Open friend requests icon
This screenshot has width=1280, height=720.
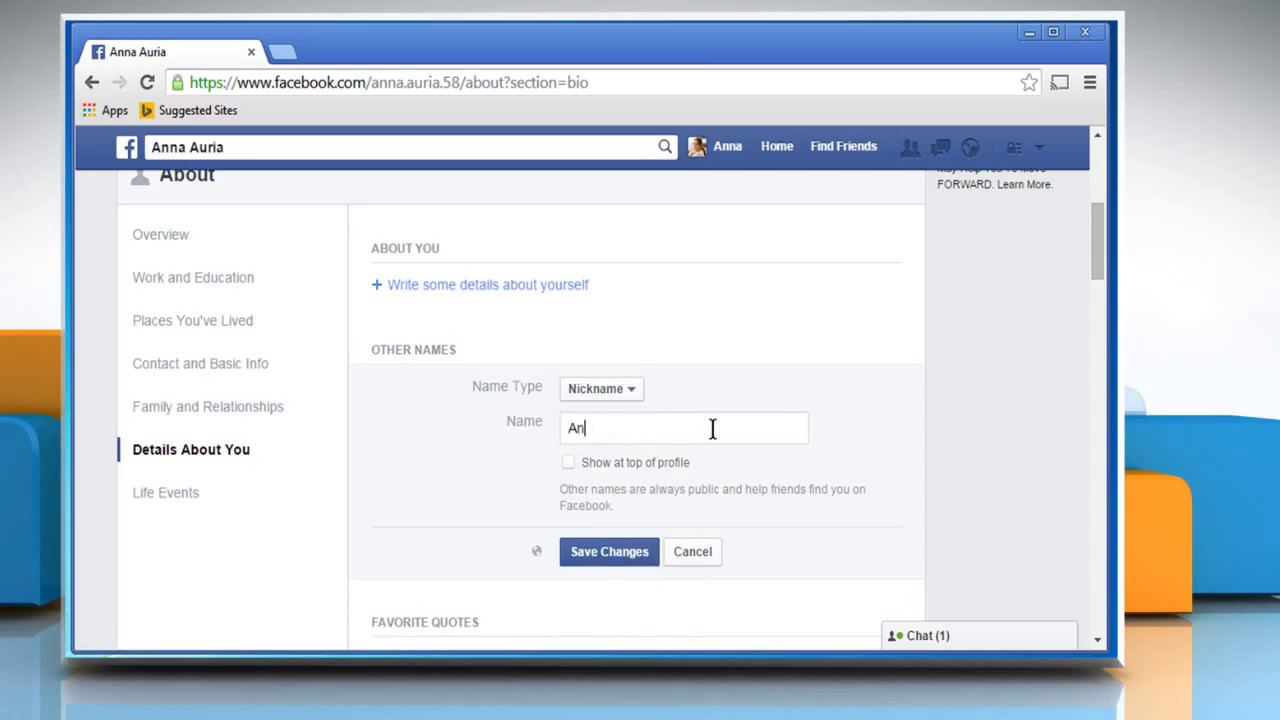click(910, 147)
